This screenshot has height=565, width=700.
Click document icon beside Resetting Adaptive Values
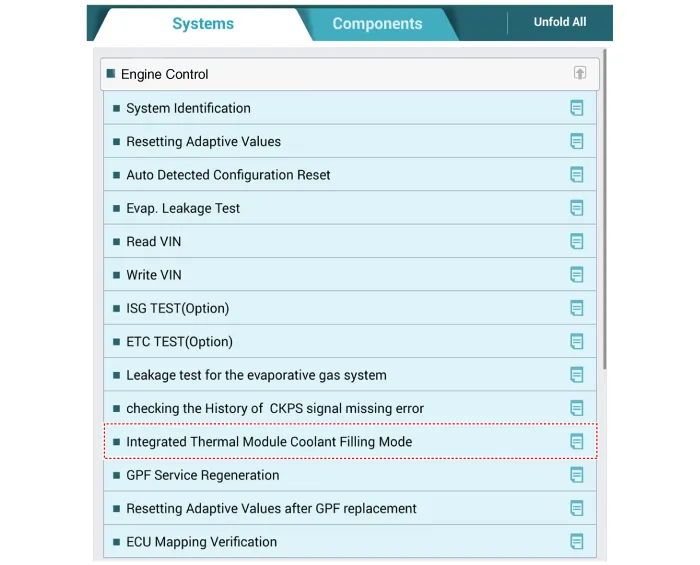576,141
